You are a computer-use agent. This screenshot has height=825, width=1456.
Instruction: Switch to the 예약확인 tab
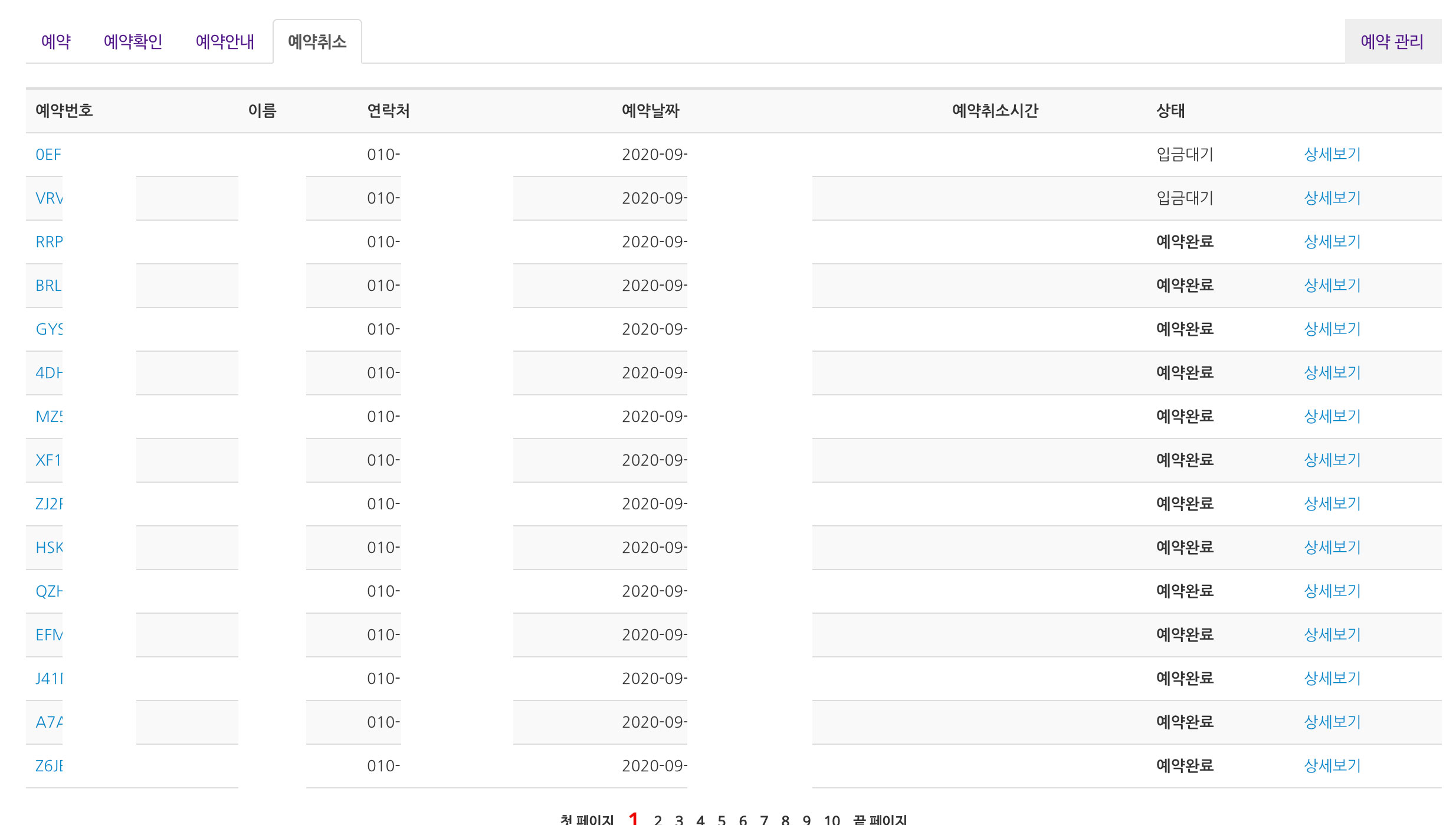point(133,41)
